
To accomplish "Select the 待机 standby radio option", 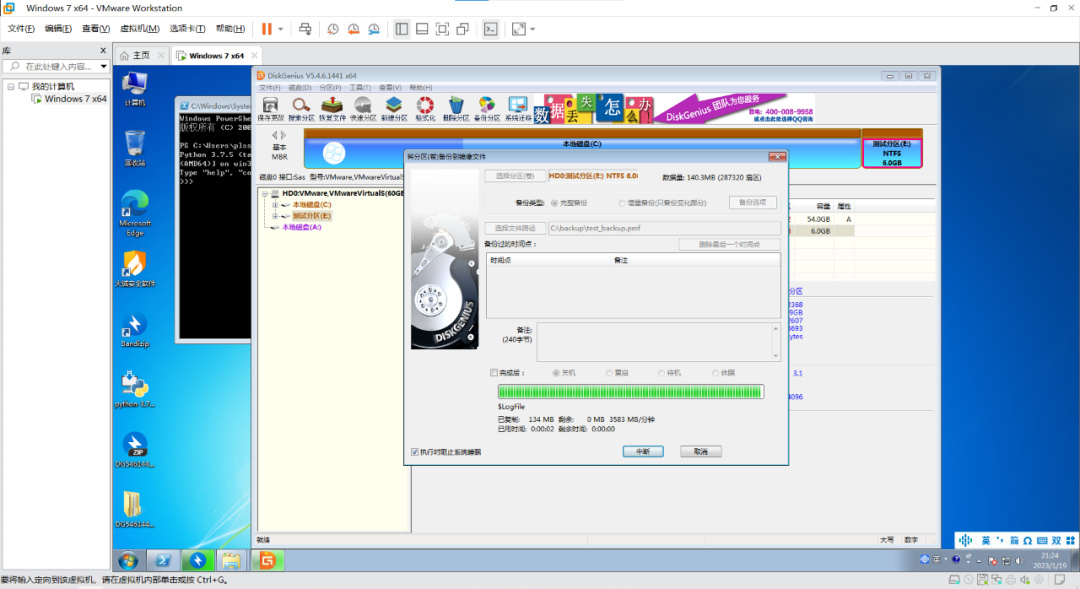I will pyautogui.click(x=661, y=373).
